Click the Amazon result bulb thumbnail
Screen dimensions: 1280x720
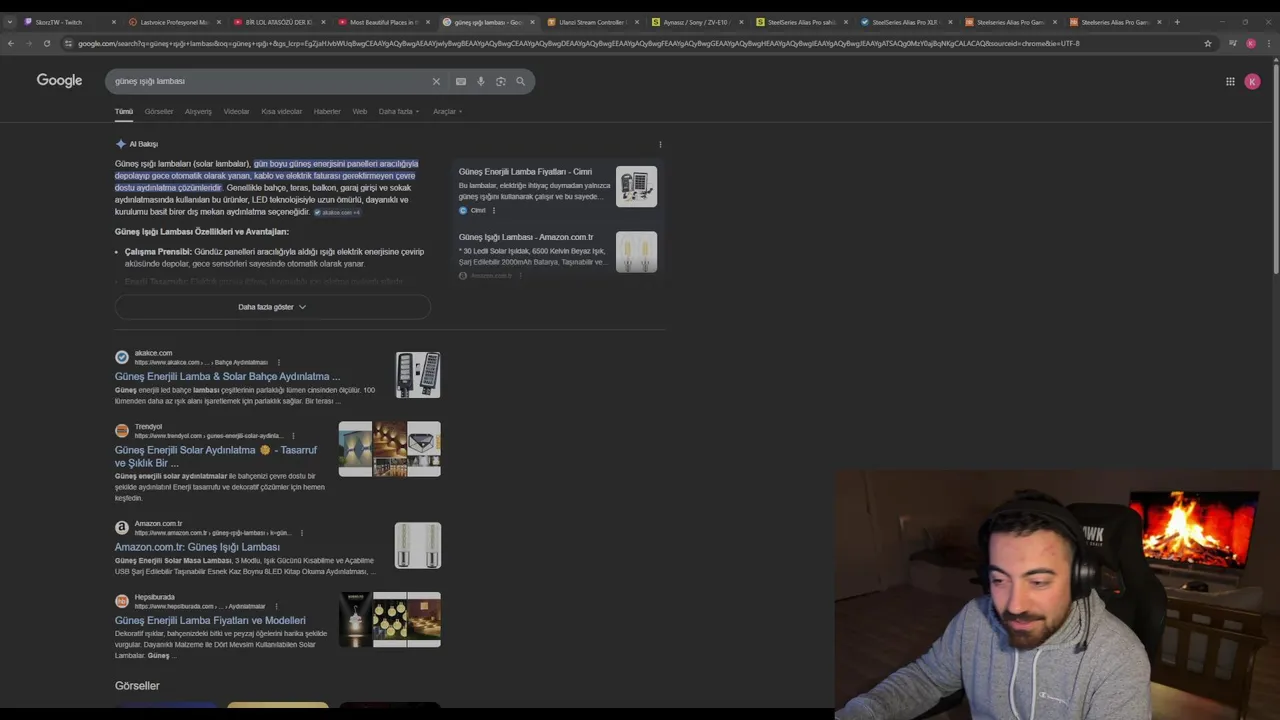417,546
